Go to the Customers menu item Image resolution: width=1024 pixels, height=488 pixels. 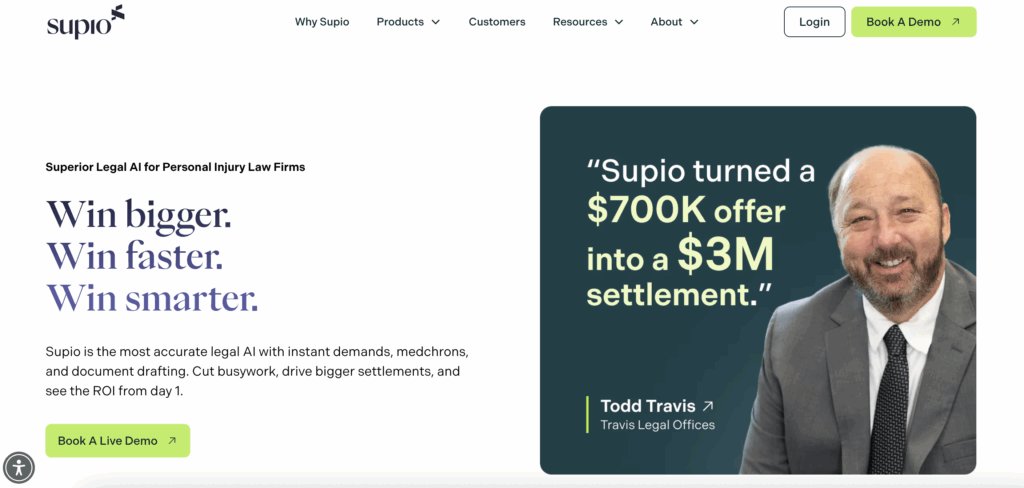(x=497, y=22)
